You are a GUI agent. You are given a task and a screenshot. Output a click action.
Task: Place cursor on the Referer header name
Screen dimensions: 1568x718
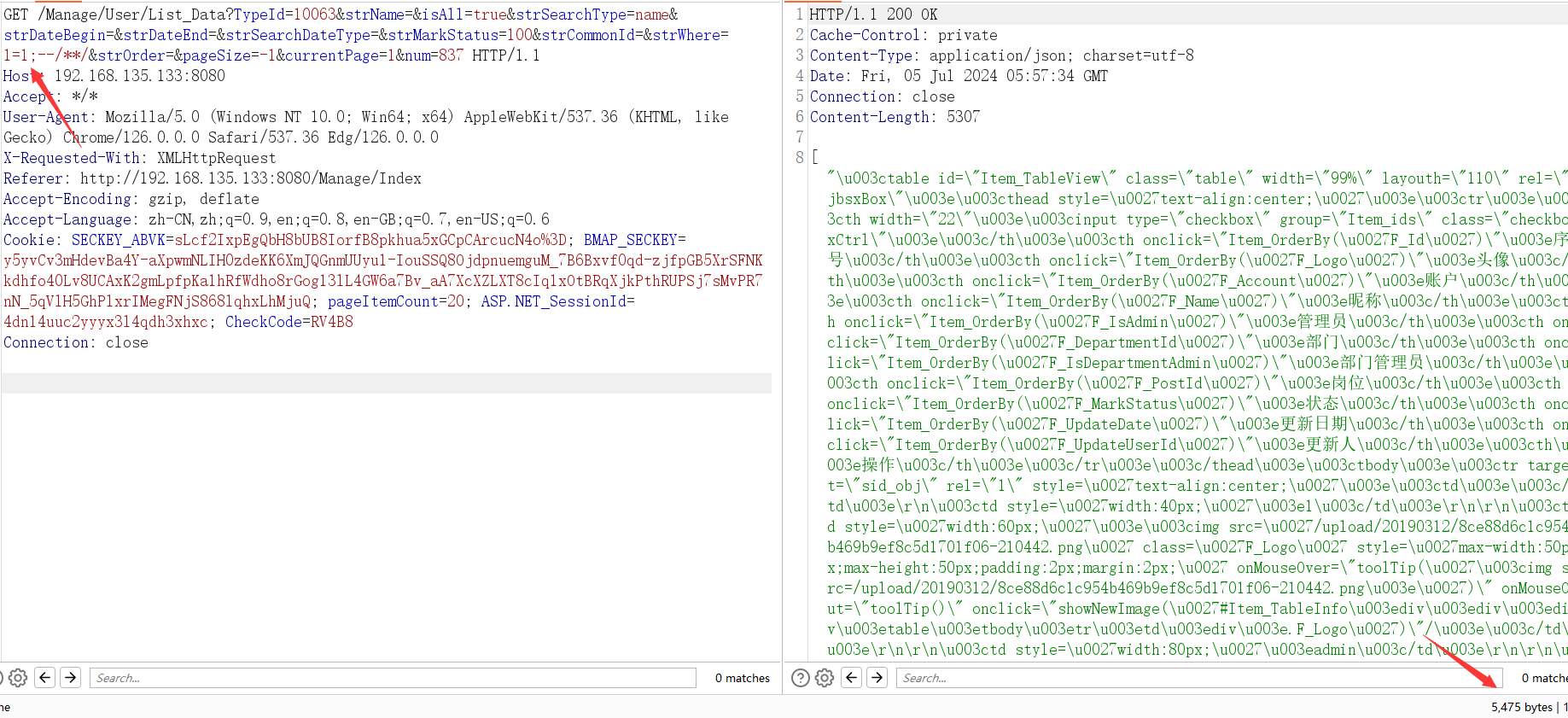(32, 178)
